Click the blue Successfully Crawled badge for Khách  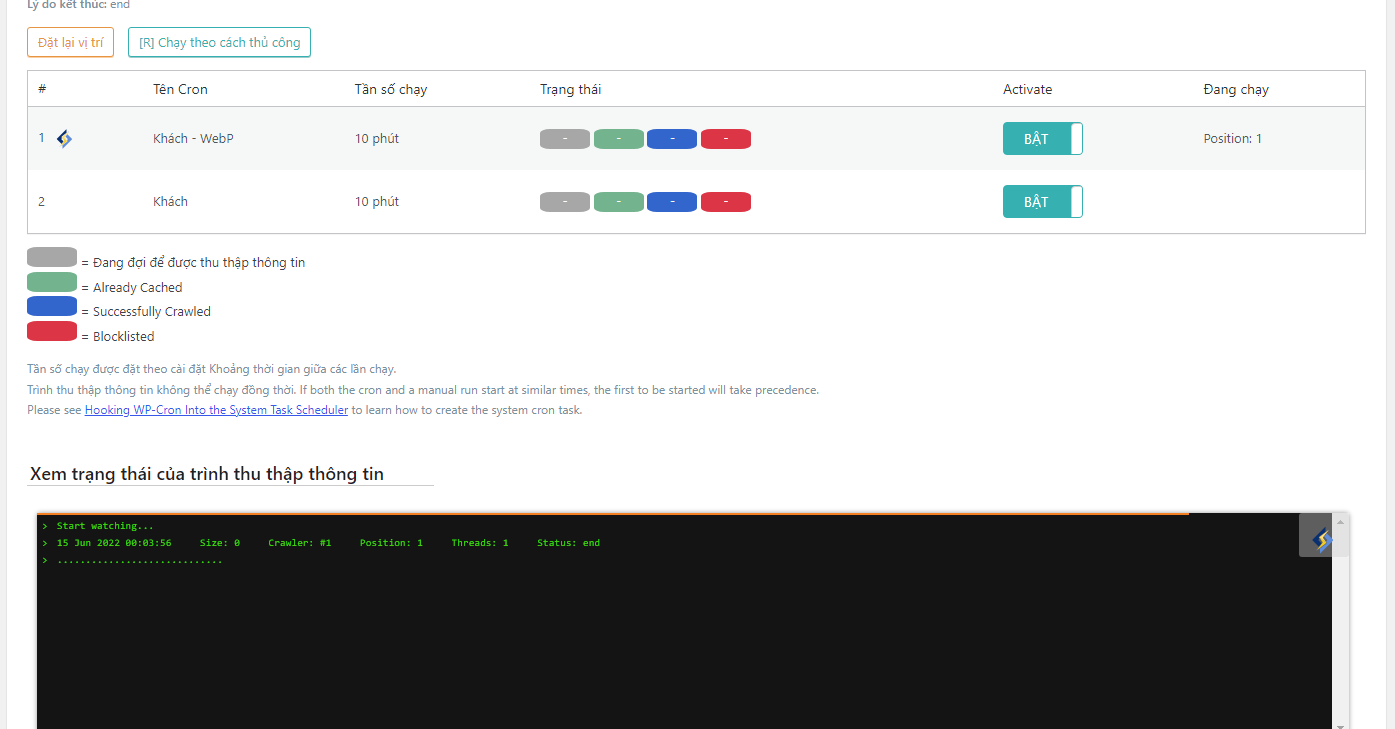coord(672,201)
